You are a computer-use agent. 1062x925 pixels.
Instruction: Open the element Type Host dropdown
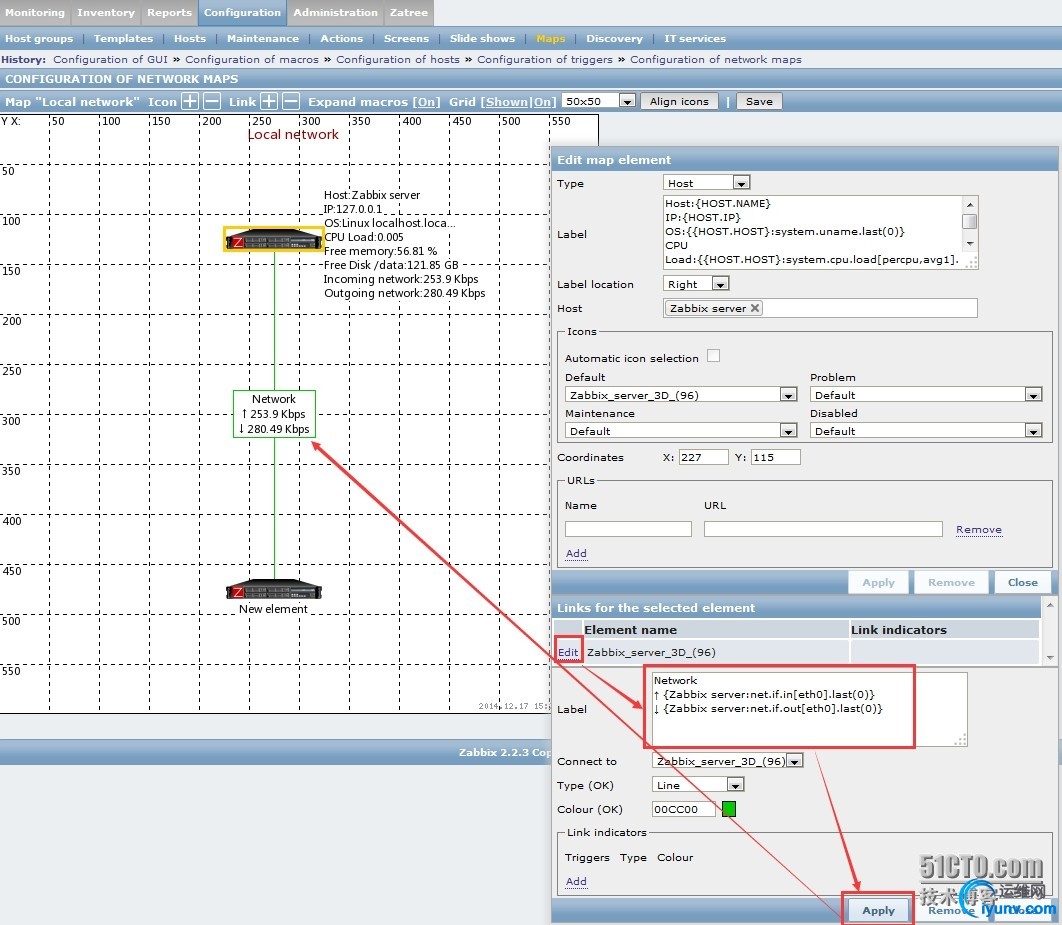click(706, 183)
